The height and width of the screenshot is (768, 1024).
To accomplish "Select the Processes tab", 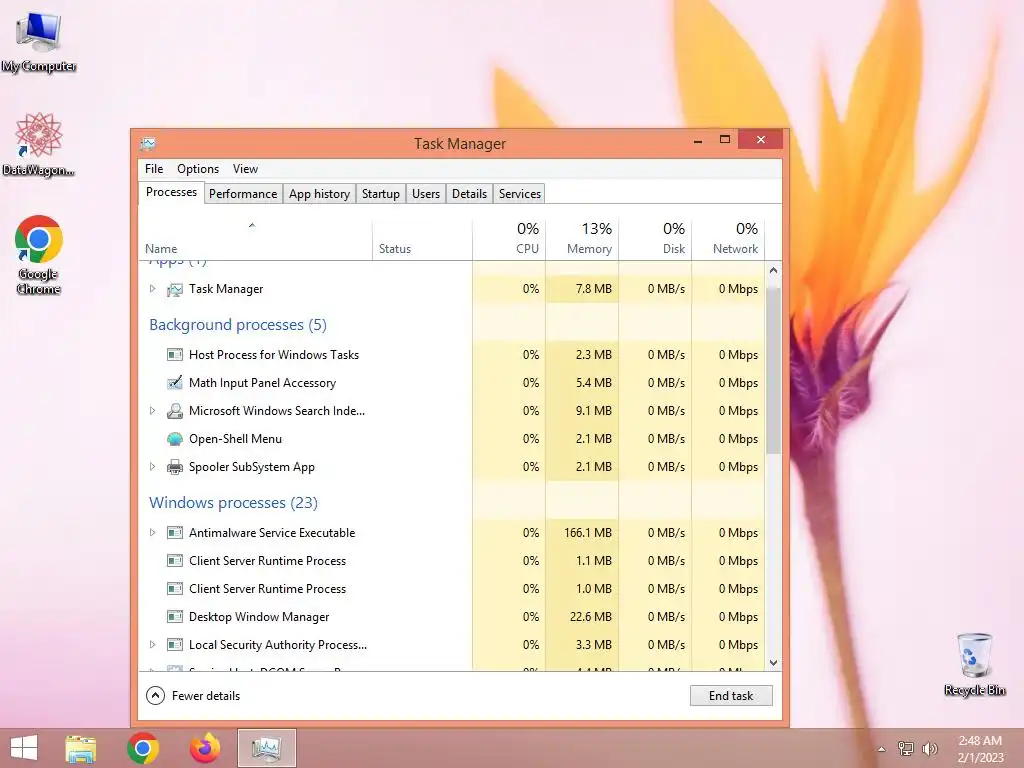I will [171, 192].
